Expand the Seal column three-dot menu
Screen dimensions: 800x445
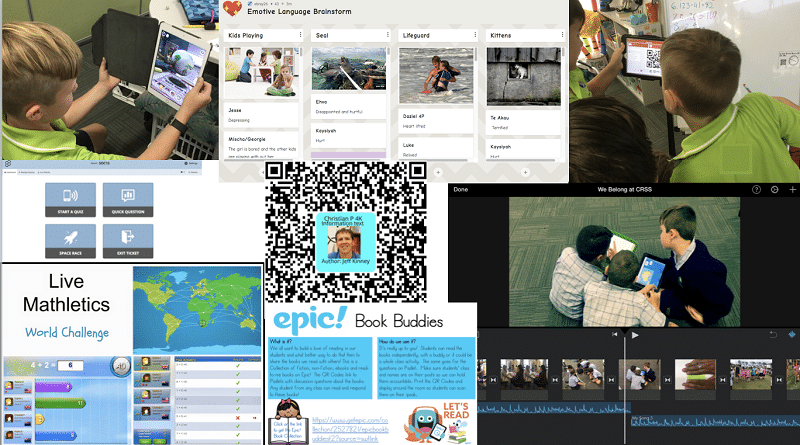pyautogui.click(x=386, y=35)
